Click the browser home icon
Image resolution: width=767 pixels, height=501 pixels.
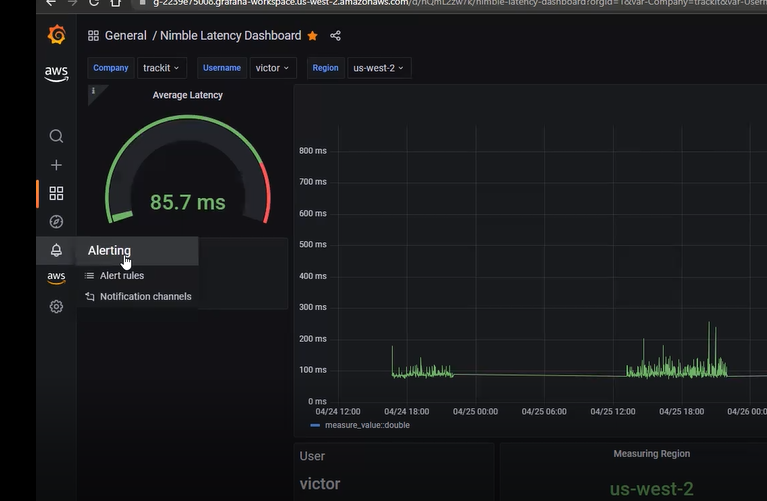(115, 3)
